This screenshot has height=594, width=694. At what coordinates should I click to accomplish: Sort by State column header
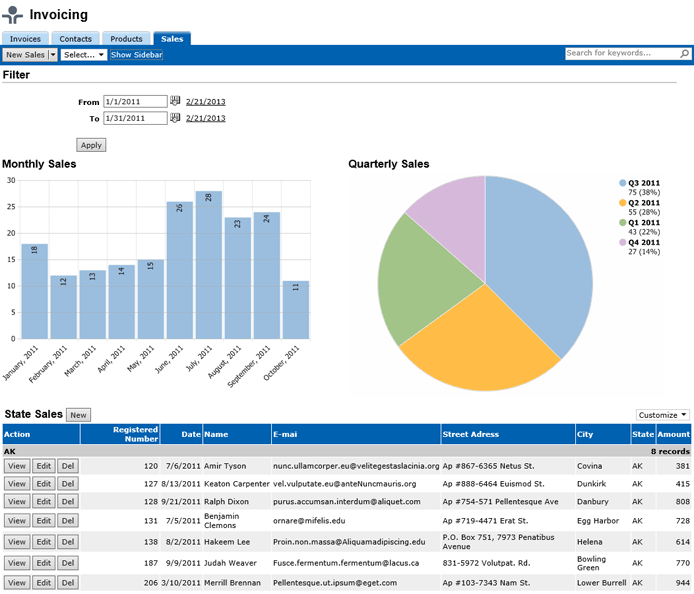coord(643,434)
